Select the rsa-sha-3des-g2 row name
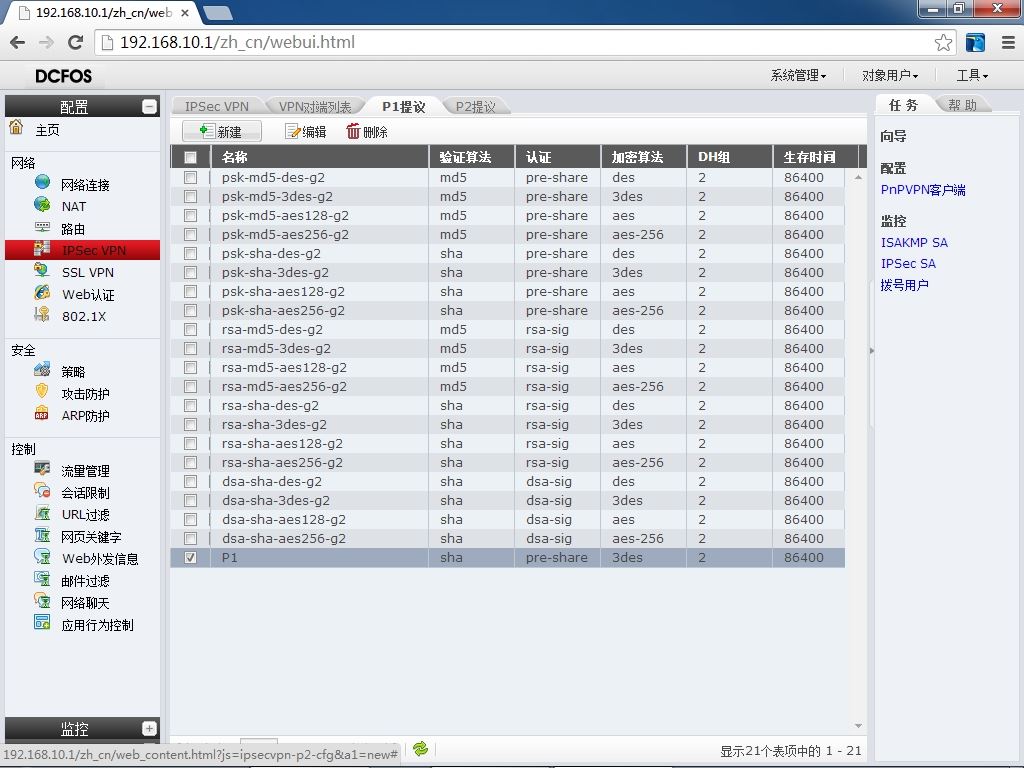Screen dimensions: 1024x768 tap(274, 424)
